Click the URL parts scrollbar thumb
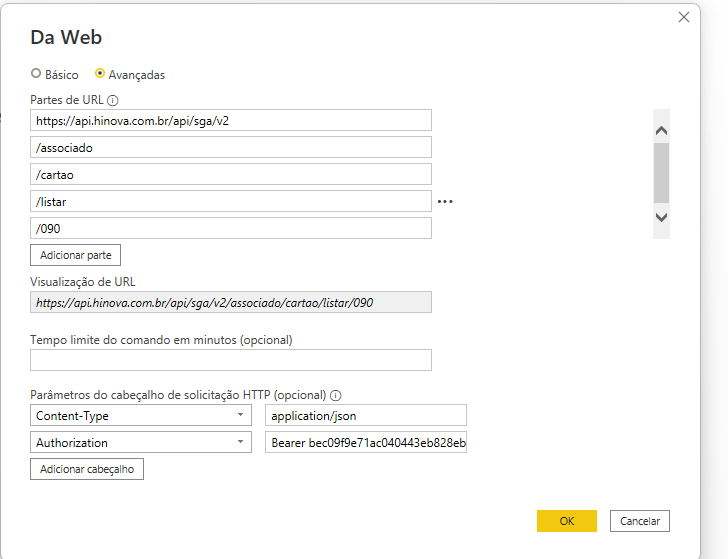 661,173
